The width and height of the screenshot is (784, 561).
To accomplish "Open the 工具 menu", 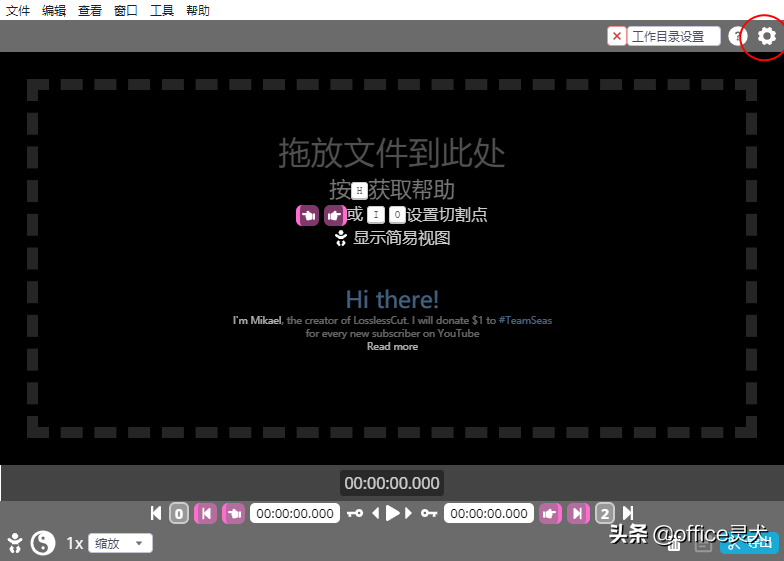I will (162, 10).
